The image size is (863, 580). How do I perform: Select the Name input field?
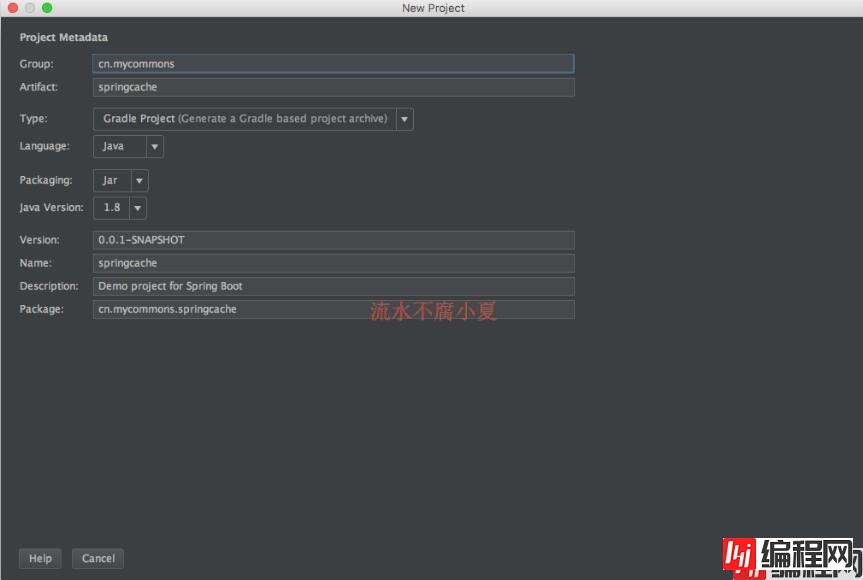tap(333, 263)
